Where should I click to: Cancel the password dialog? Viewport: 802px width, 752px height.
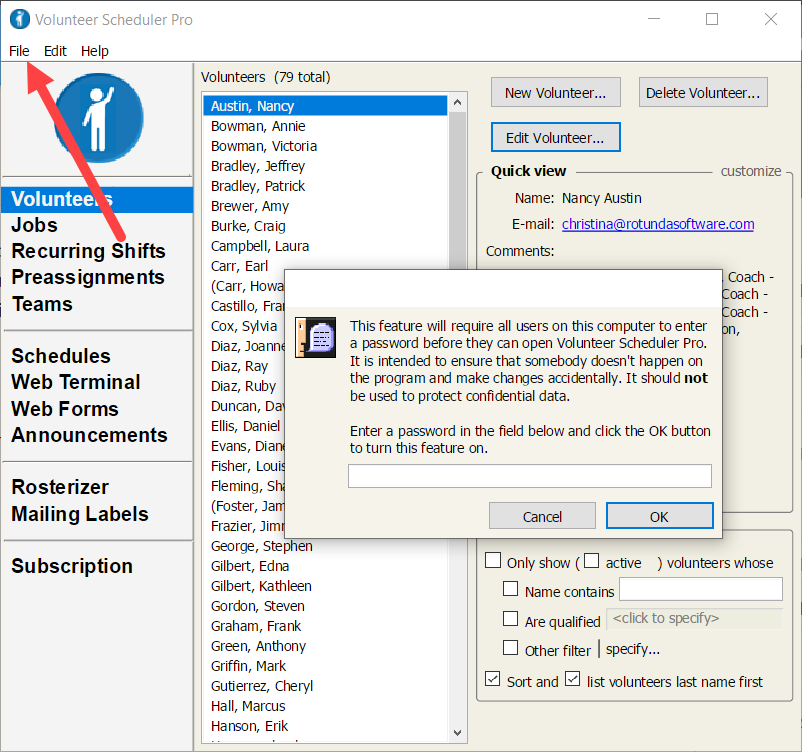(x=542, y=516)
